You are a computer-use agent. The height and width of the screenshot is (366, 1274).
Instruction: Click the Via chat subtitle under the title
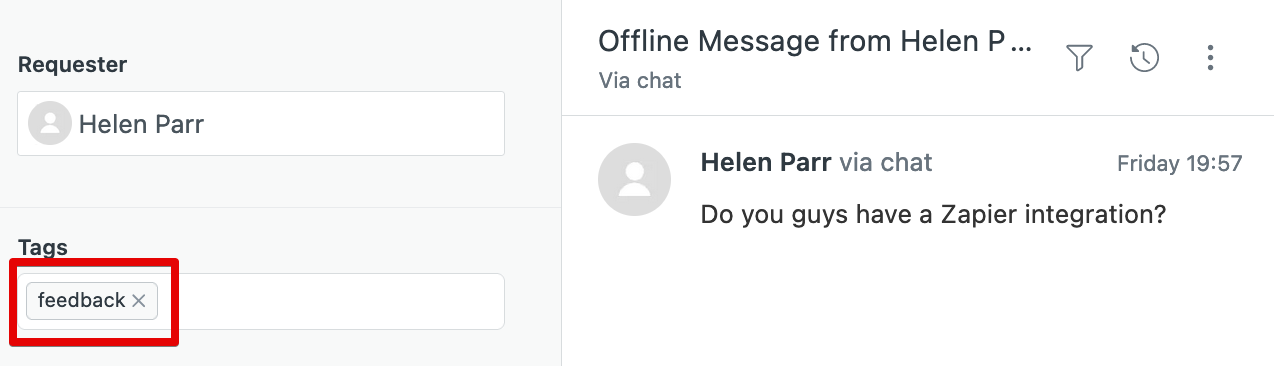click(640, 80)
